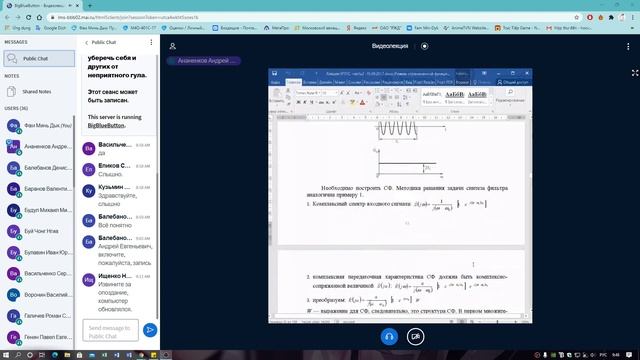Click Save icon in shared Word window
This screenshot has width=640, height=360.
275,73
